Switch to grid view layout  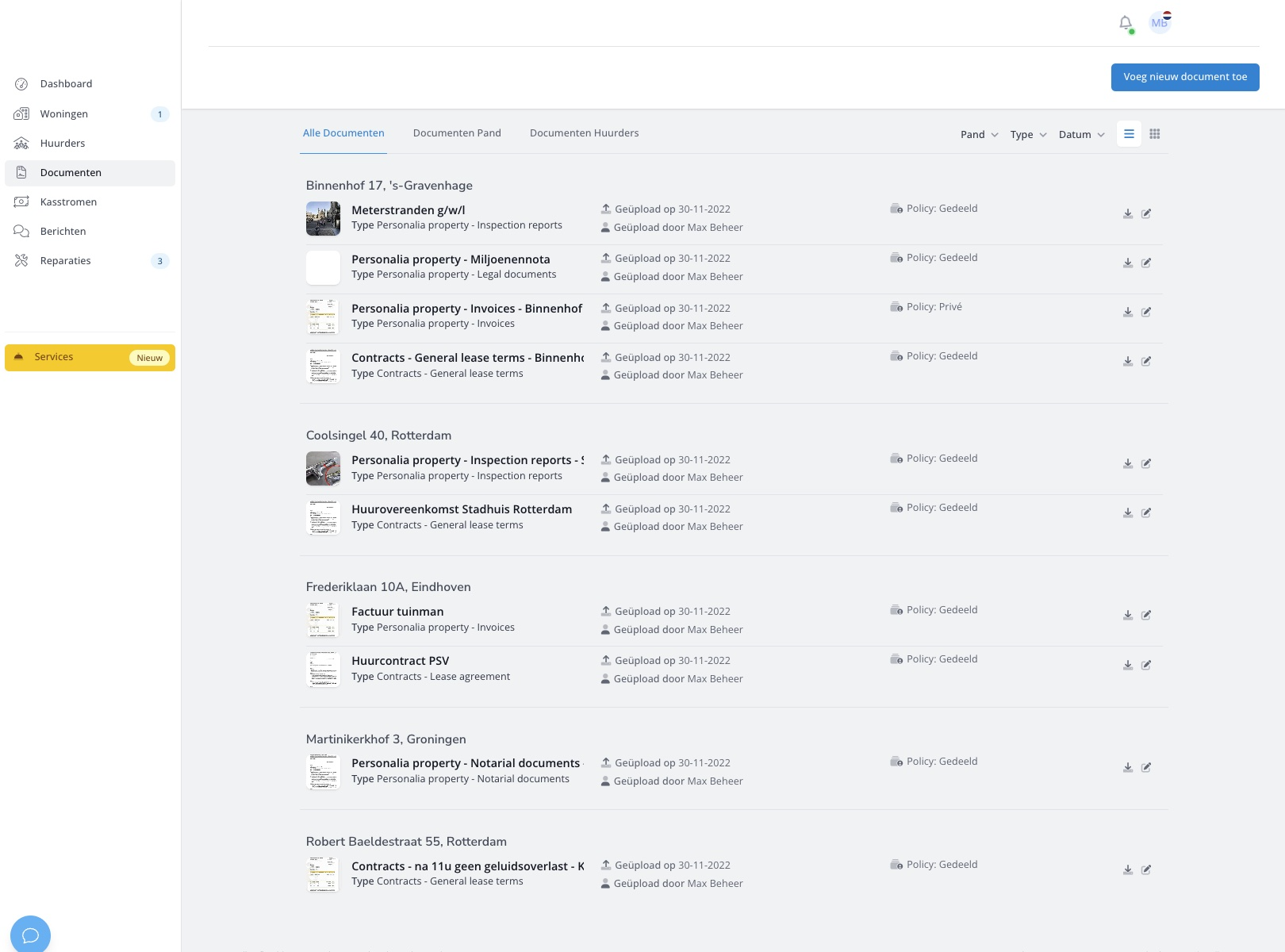coord(1155,134)
